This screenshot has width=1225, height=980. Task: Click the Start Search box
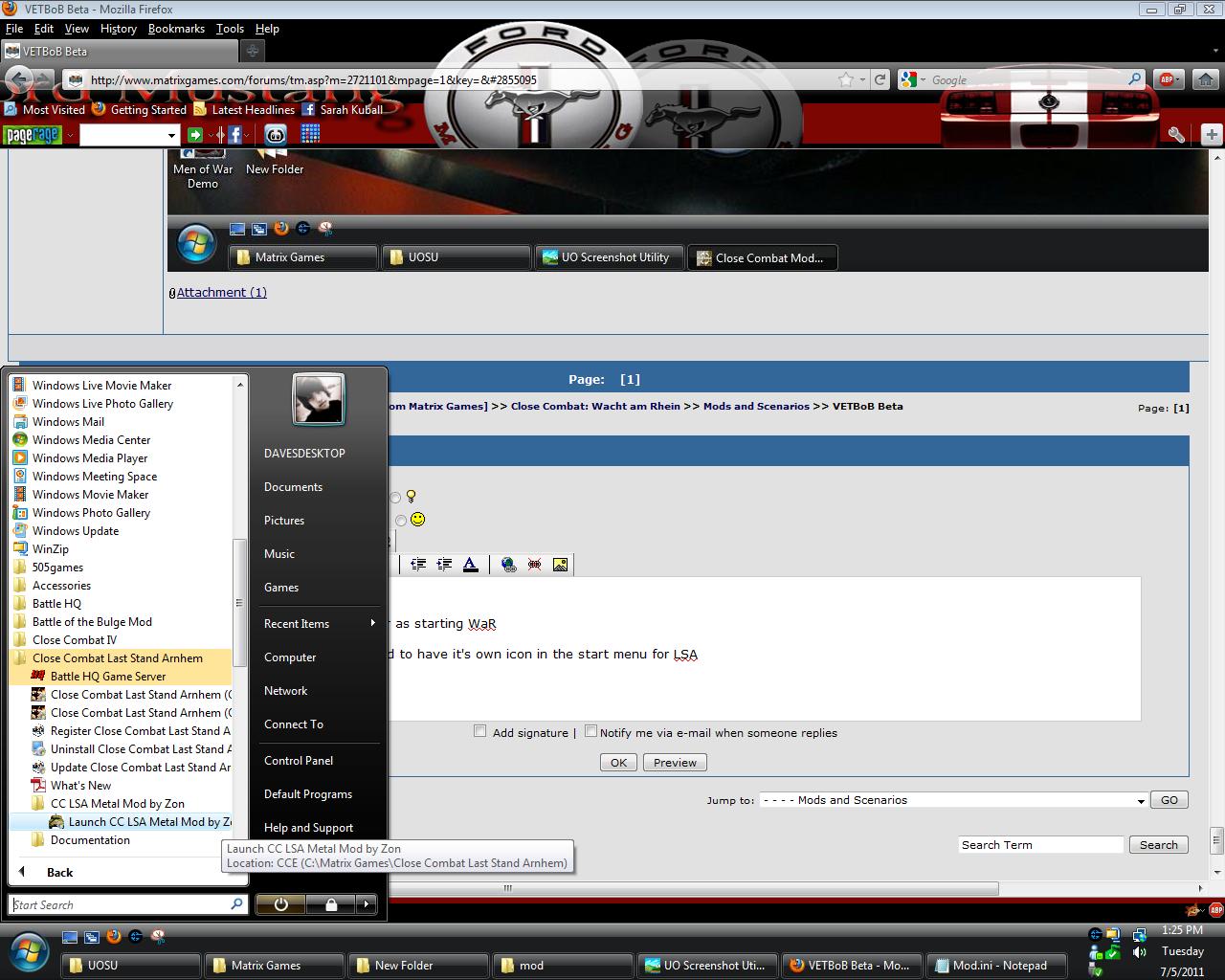(x=129, y=904)
